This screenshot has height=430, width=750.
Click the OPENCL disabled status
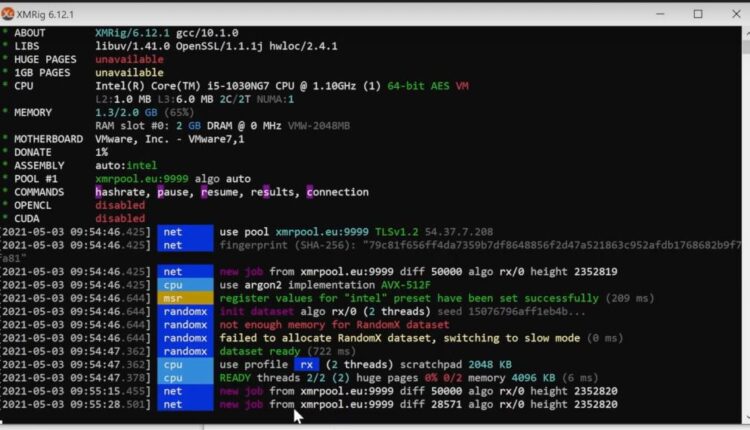tap(120, 205)
